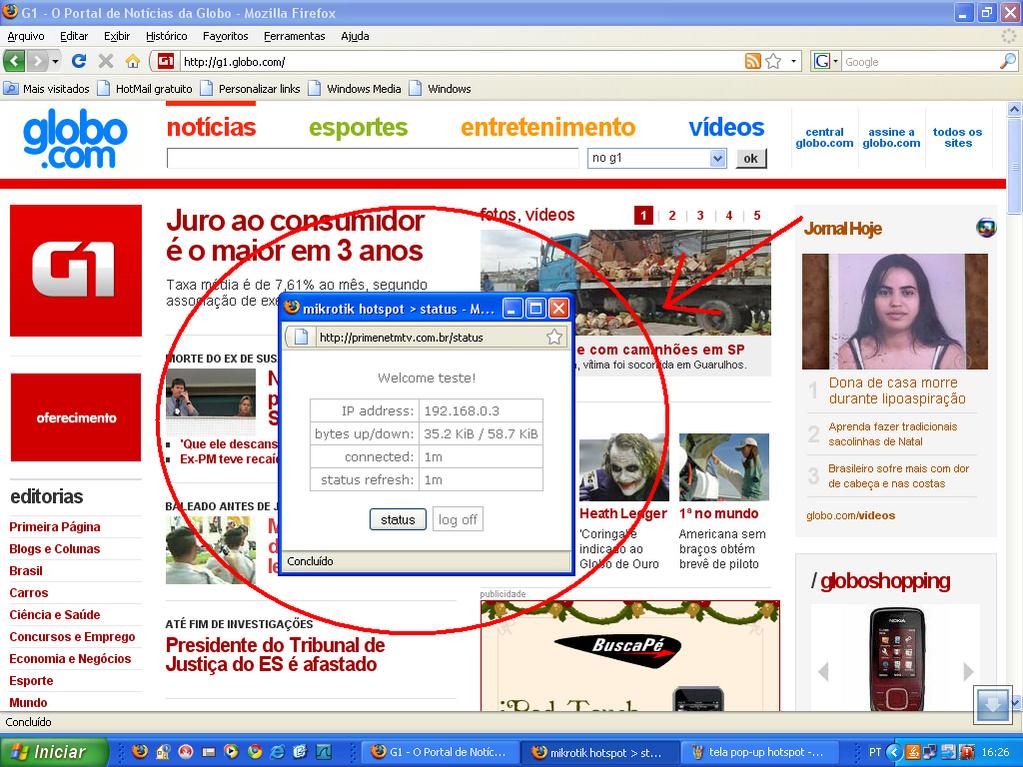Open the HotMail gratuito bookmark
Screen dimensions: 1023x767
pos(145,89)
